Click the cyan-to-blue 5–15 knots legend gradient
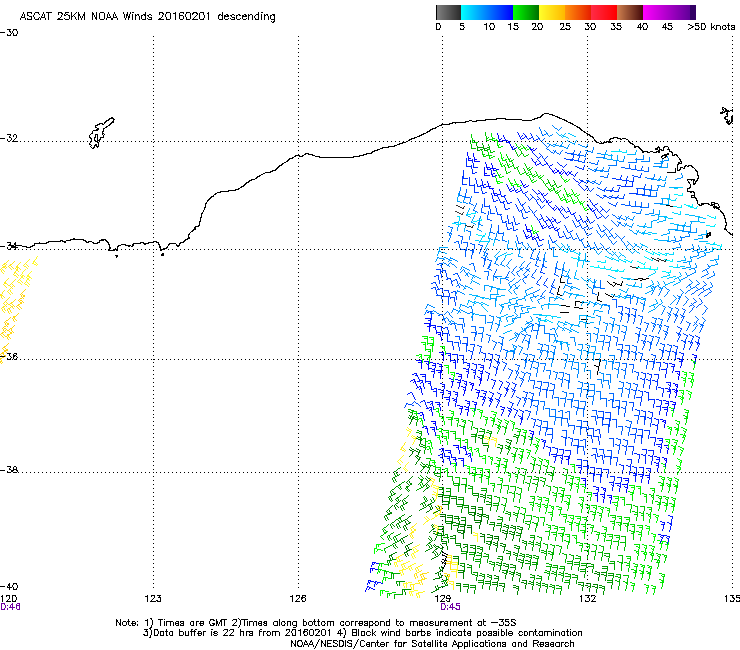The width and height of the screenshot is (740, 650). (487, 12)
